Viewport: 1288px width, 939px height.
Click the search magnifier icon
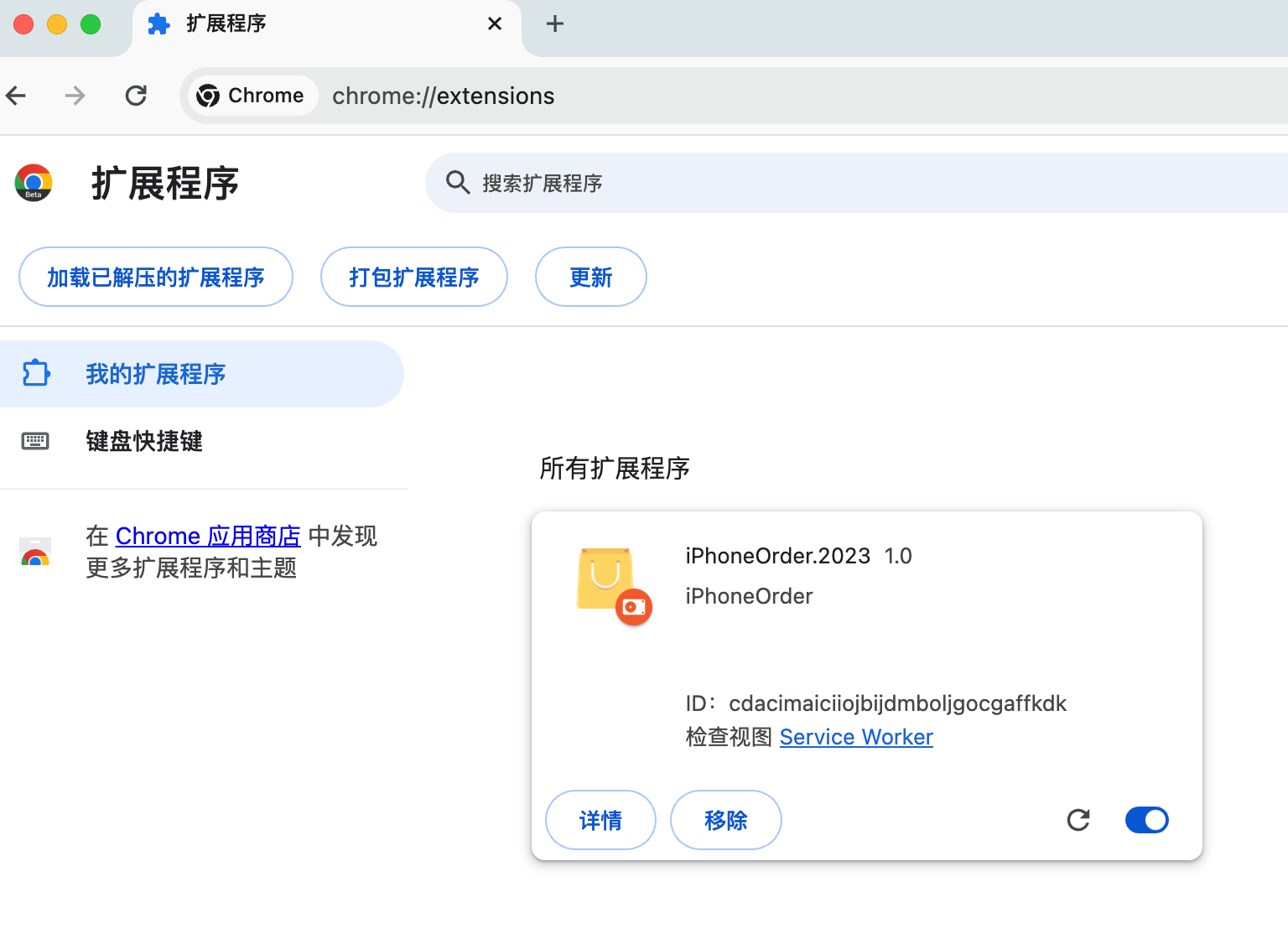(457, 182)
